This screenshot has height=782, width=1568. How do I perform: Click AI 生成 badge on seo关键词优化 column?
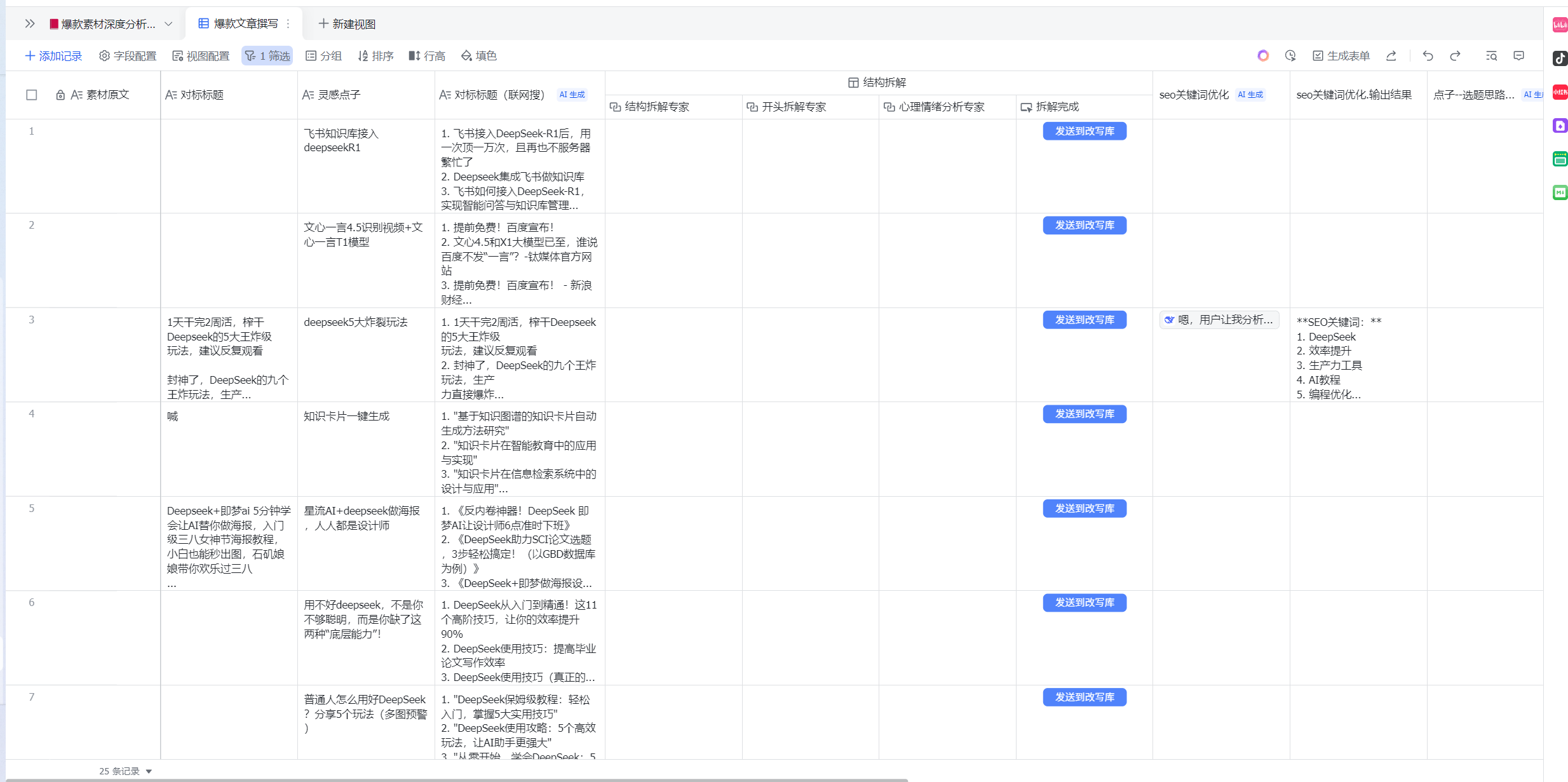point(1250,95)
